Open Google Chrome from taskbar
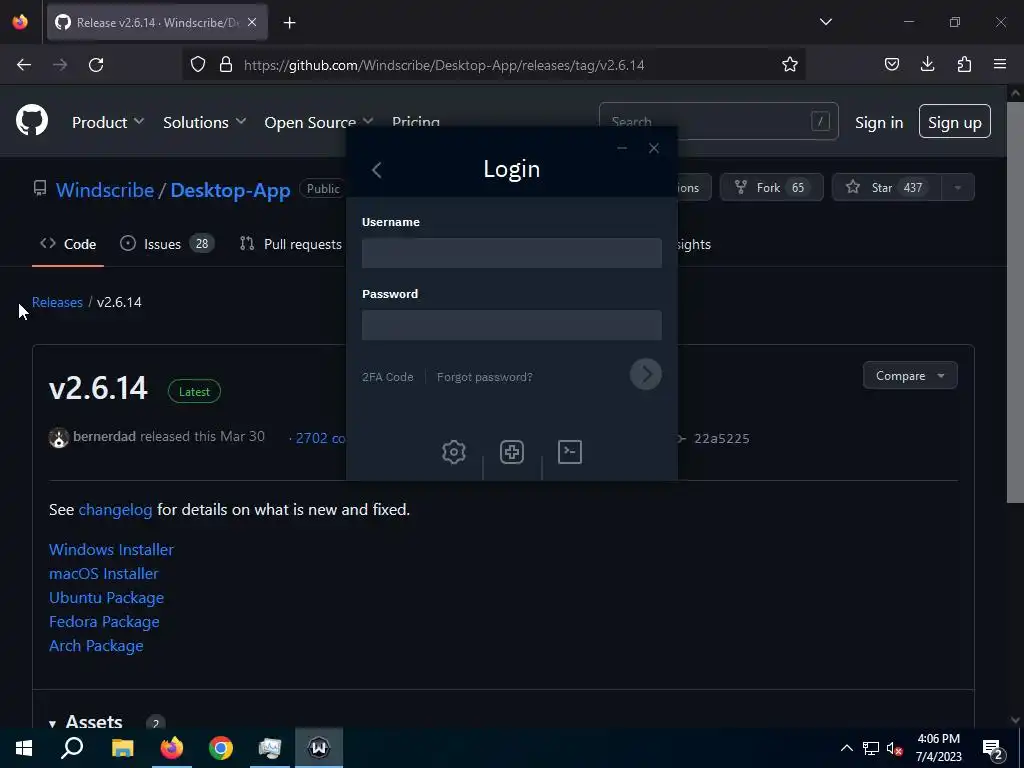 [221, 748]
